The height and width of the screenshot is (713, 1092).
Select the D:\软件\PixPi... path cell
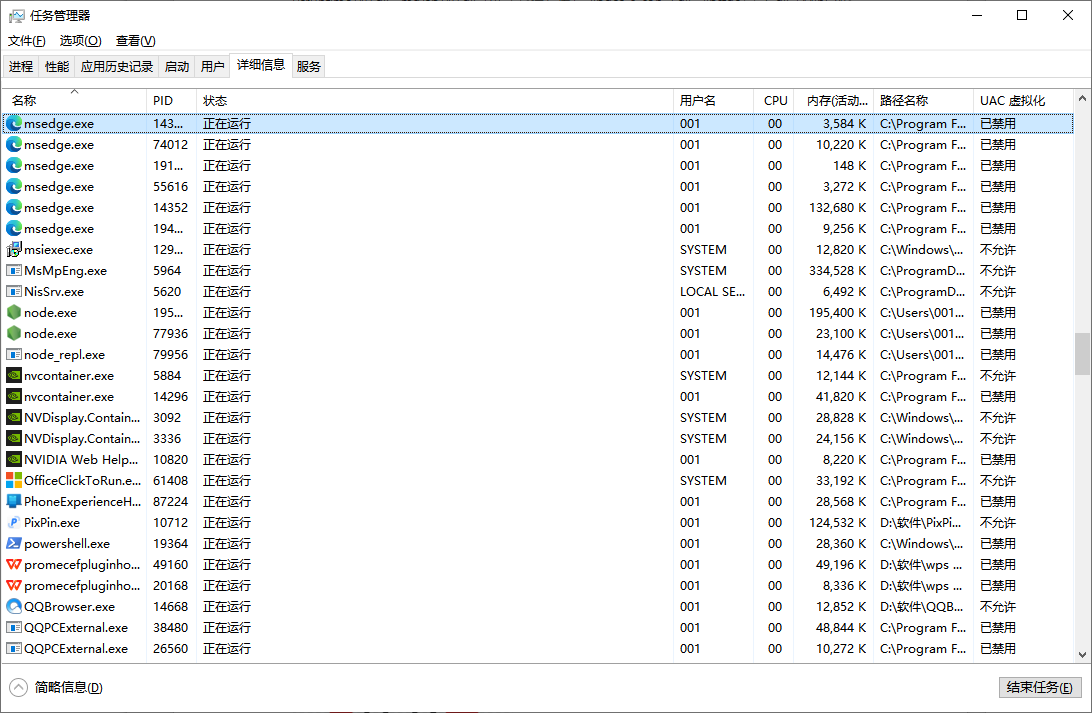921,522
